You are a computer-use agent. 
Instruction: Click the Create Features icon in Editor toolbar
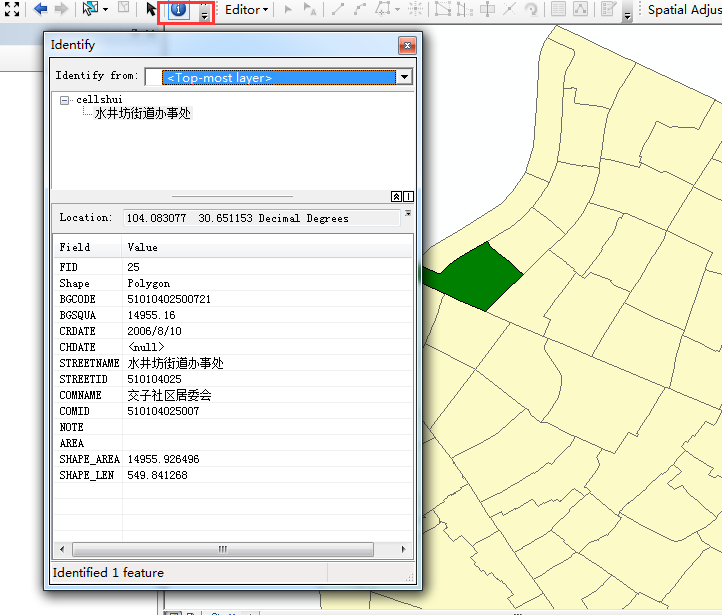pos(608,10)
